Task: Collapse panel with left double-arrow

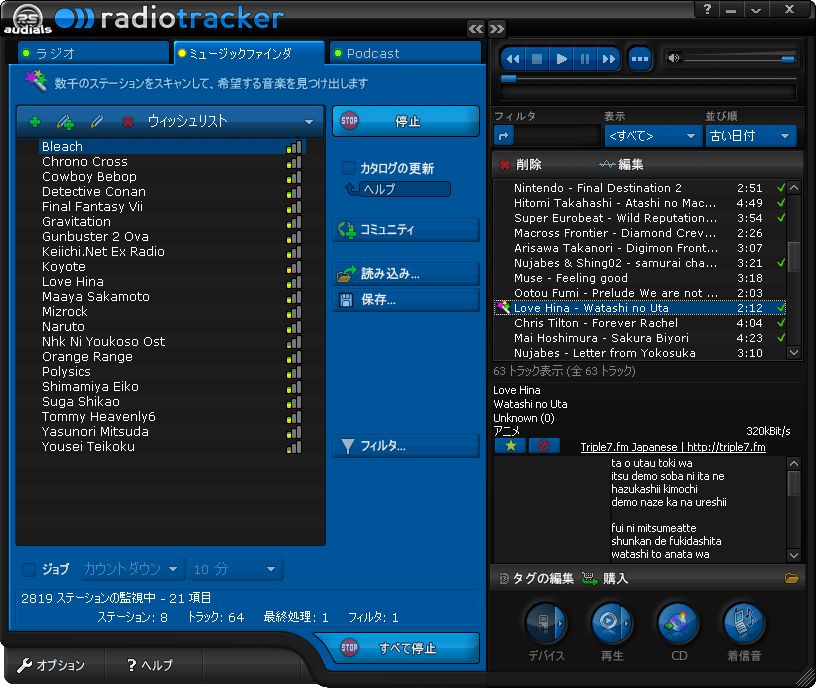Action: 476,29
